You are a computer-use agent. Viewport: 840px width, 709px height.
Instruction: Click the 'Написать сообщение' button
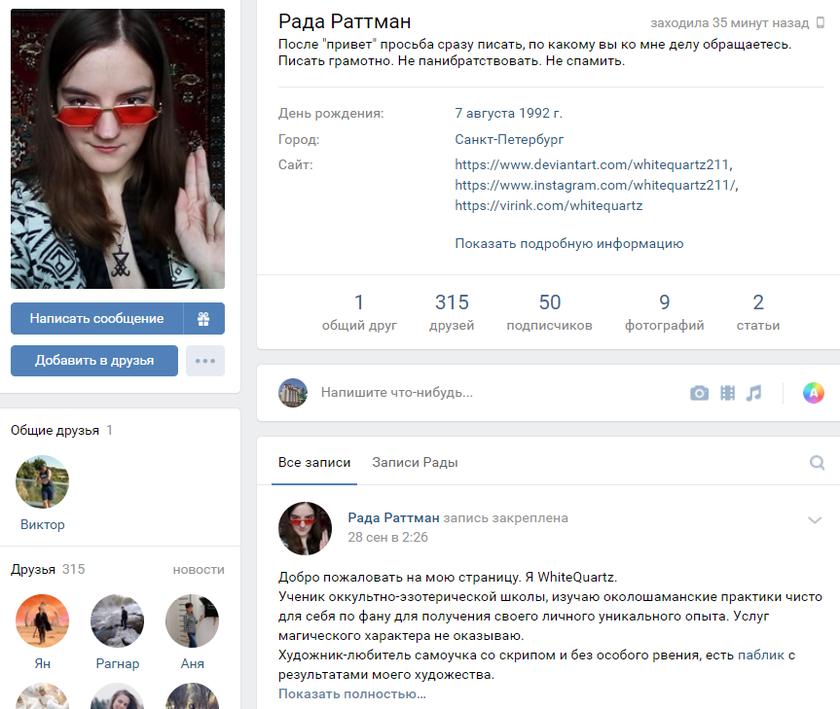pyautogui.click(x=97, y=319)
